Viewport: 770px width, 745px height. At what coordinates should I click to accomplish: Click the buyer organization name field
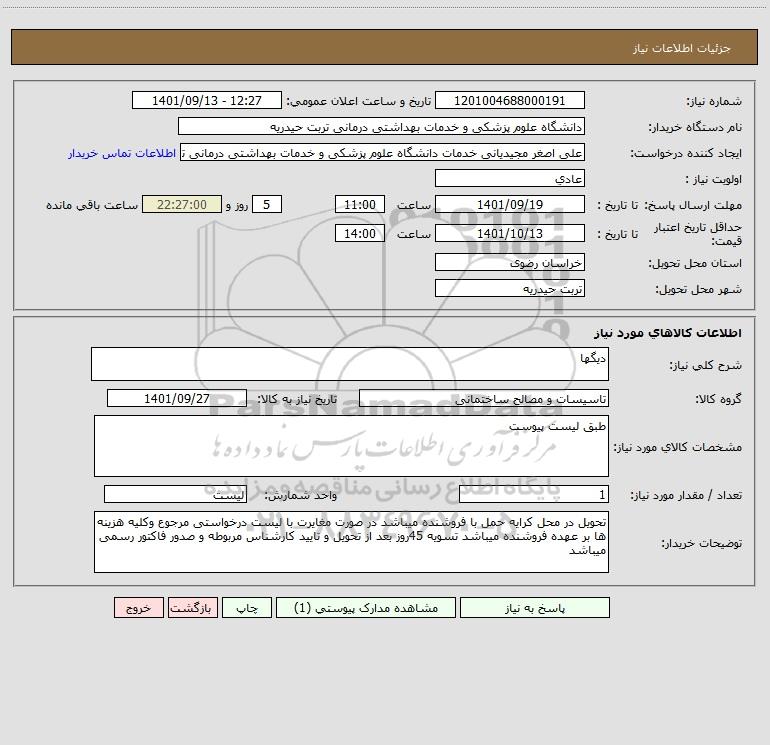[x=381, y=126]
